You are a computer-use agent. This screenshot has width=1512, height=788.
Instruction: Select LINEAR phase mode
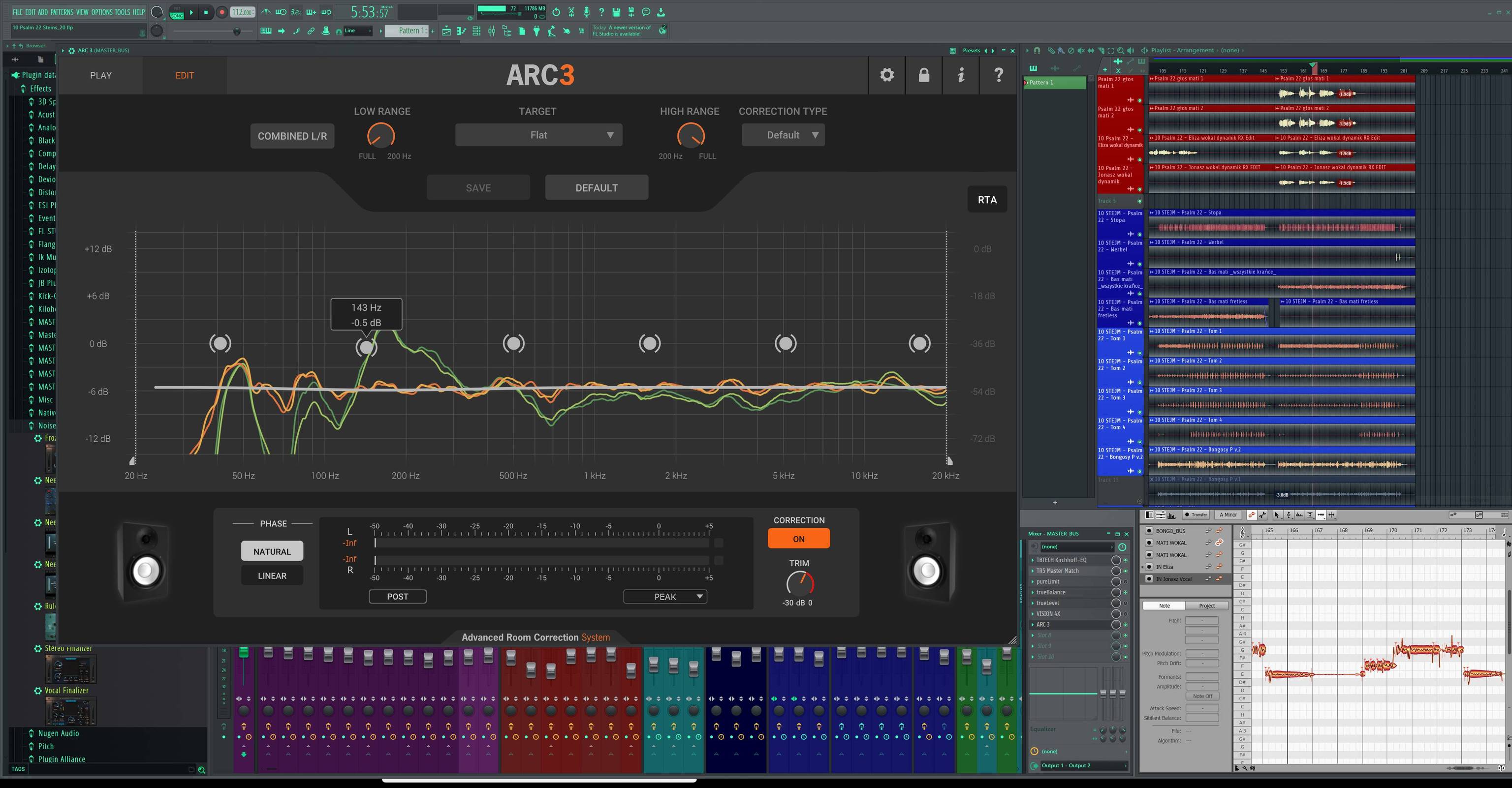coord(272,575)
